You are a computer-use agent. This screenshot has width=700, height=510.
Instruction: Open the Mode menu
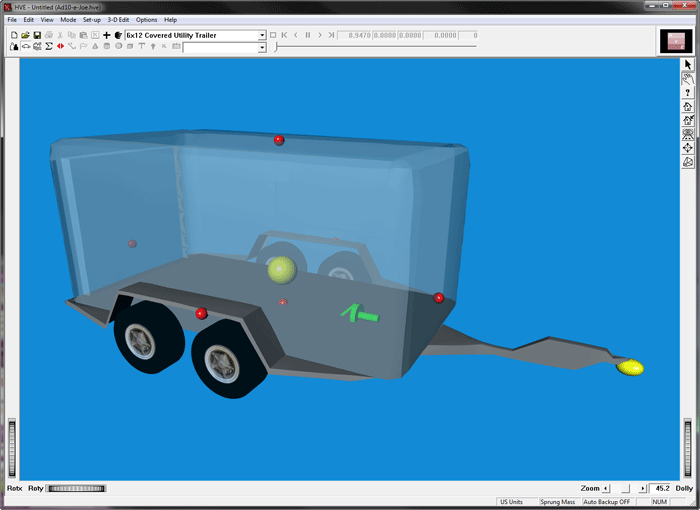click(67, 20)
